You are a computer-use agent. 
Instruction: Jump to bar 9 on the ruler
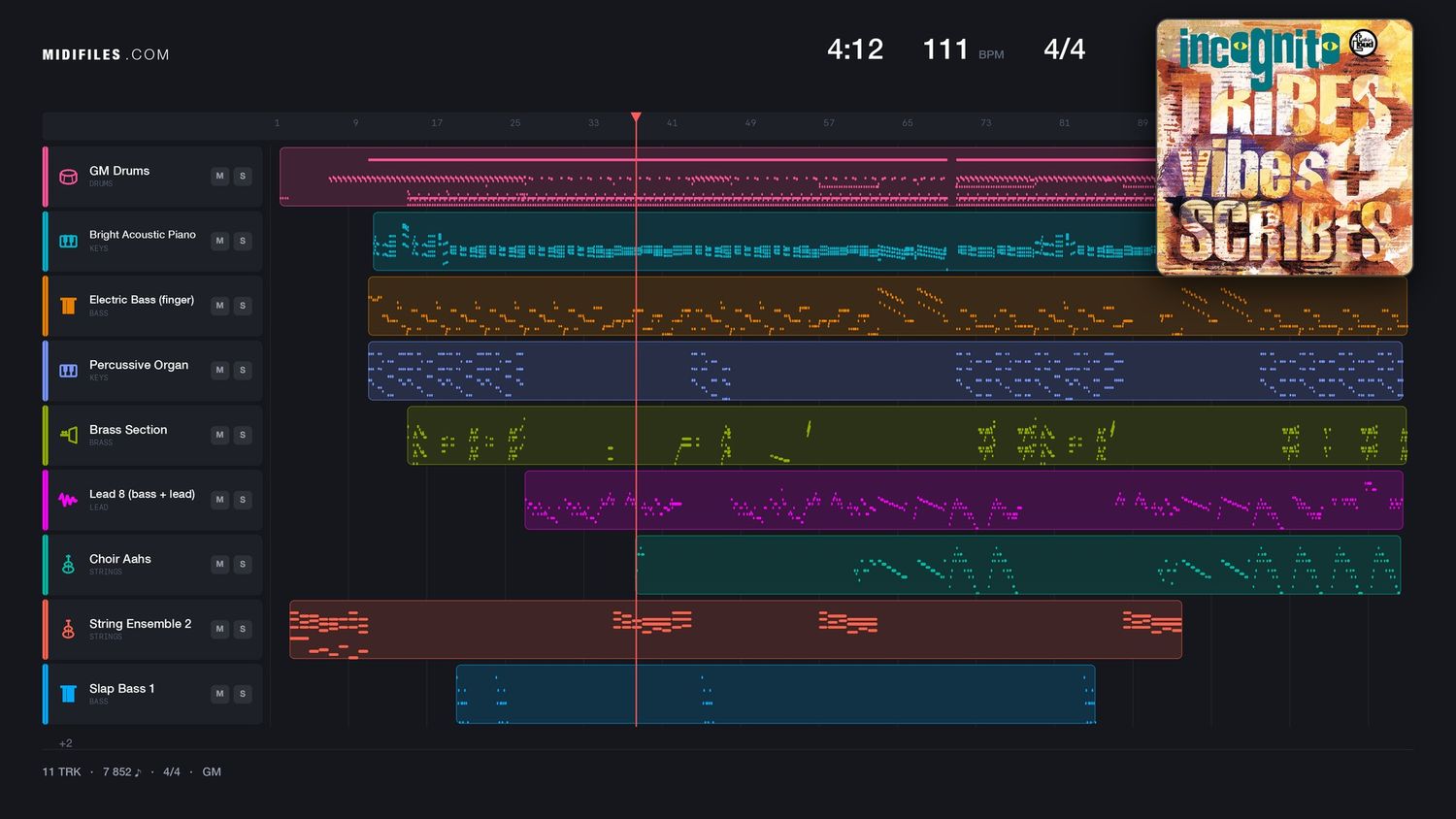(355, 123)
